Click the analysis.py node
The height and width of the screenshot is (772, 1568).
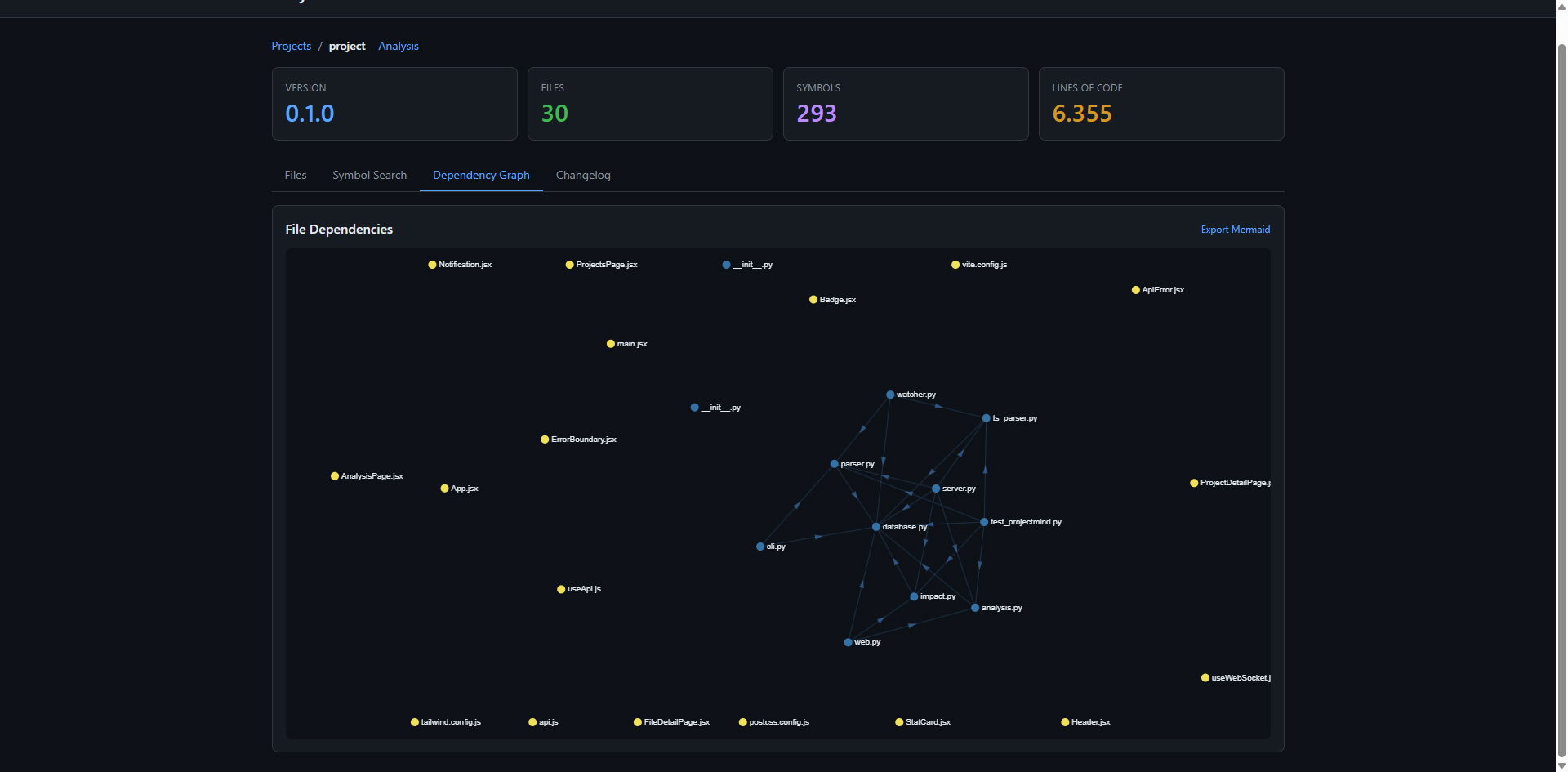tap(975, 608)
